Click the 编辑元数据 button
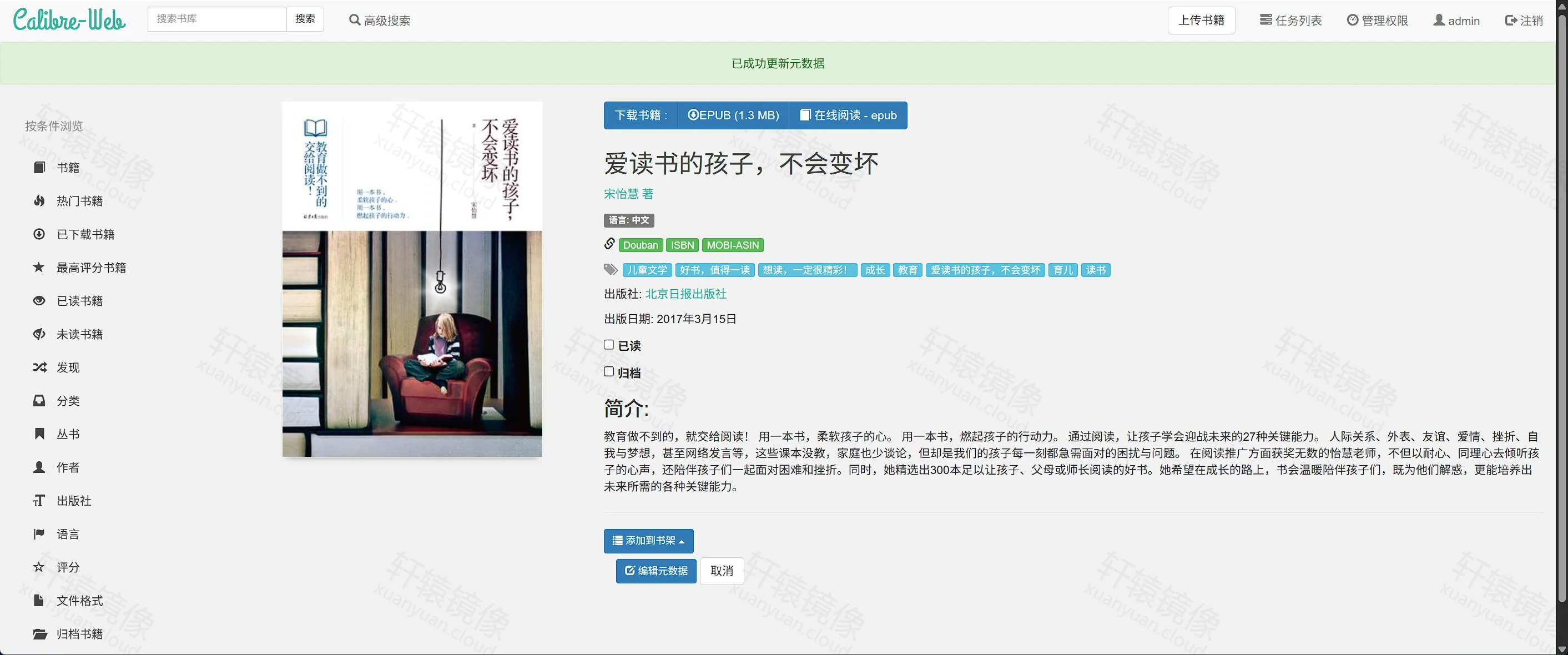 (x=656, y=571)
